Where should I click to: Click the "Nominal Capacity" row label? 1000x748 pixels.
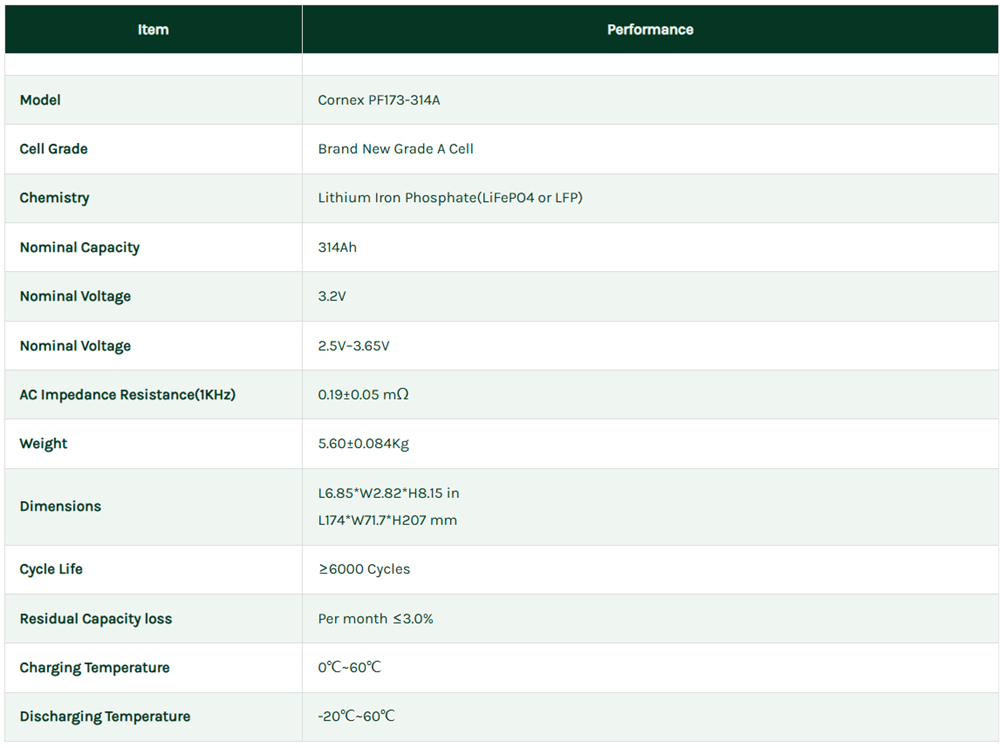coord(80,247)
